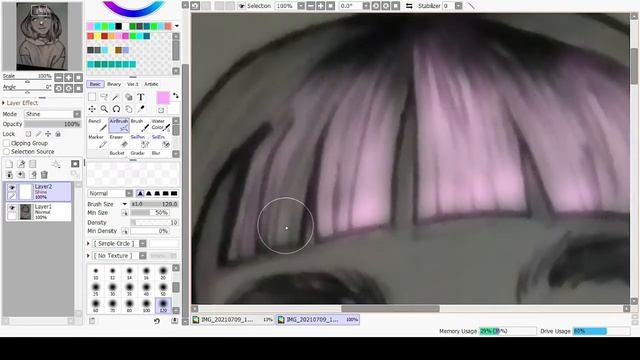Switch to the Artistic tool tab

click(x=151, y=84)
